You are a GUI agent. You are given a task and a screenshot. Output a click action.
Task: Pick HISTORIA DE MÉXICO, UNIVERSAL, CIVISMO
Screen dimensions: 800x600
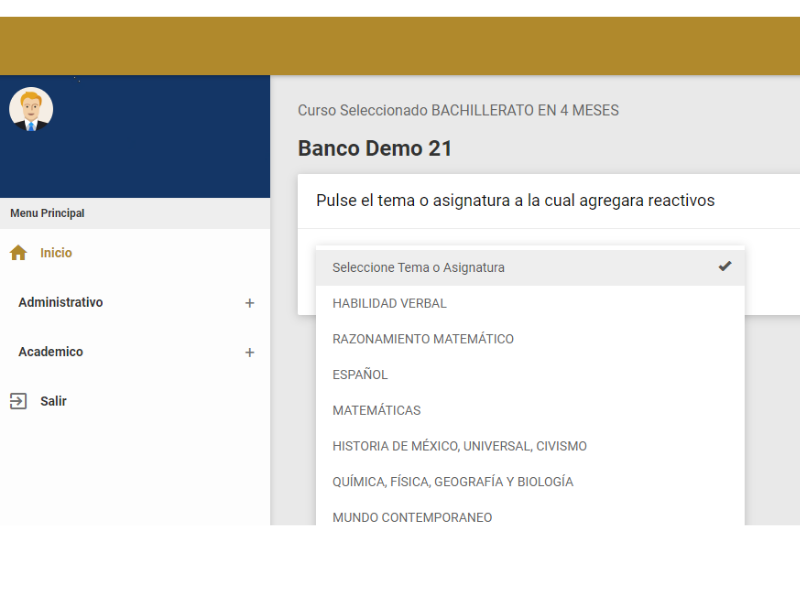(459, 446)
